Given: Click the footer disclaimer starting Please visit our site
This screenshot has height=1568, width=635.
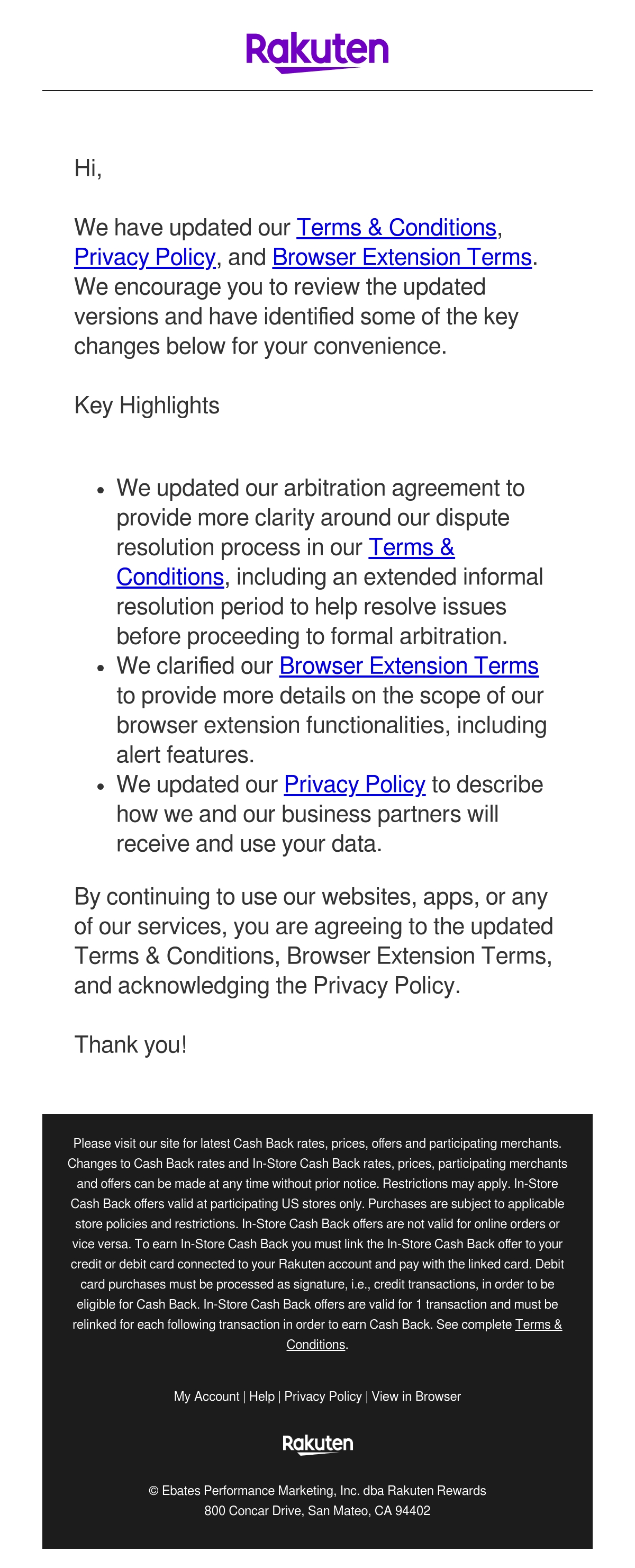Looking at the screenshot, I should [x=317, y=1243].
